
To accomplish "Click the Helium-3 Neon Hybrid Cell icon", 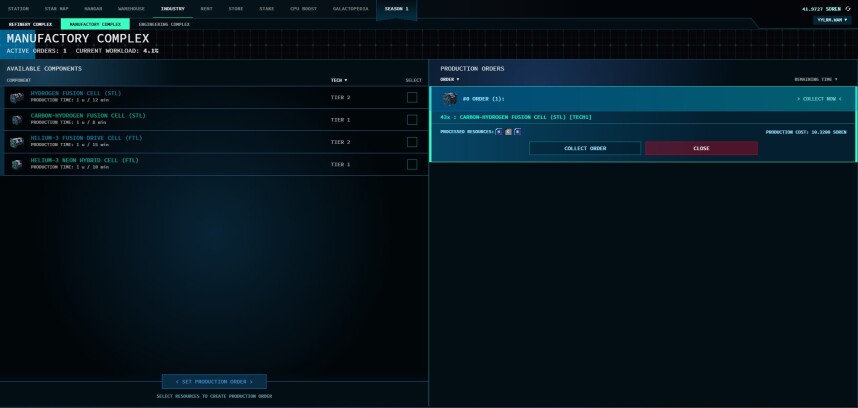I will click(17, 164).
